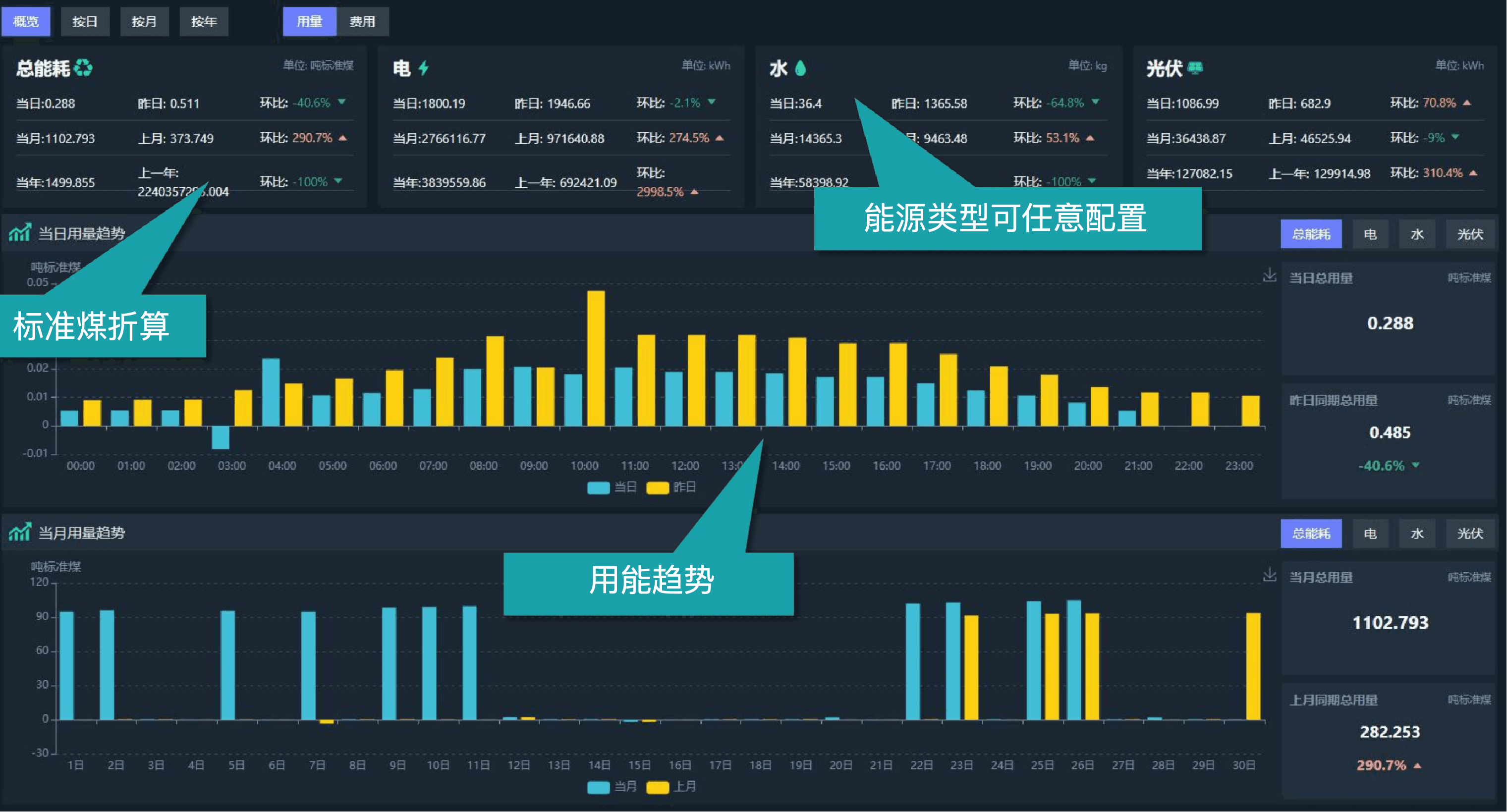Click the recycle icon beside 总能耗
Image resolution: width=1507 pixels, height=812 pixels.
tap(83, 68)
